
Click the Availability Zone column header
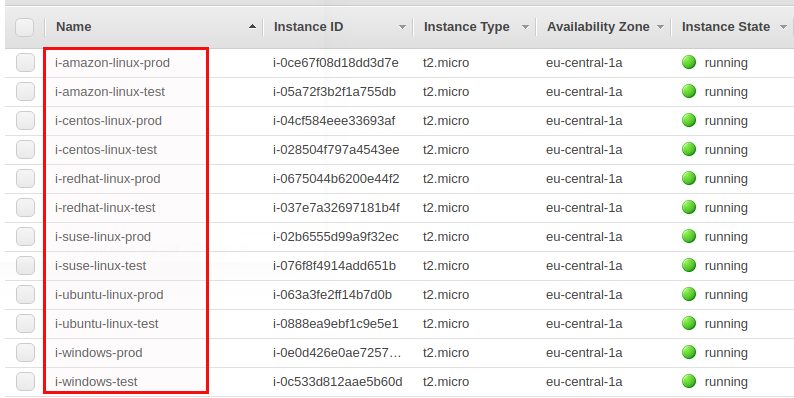click(598, 27)
